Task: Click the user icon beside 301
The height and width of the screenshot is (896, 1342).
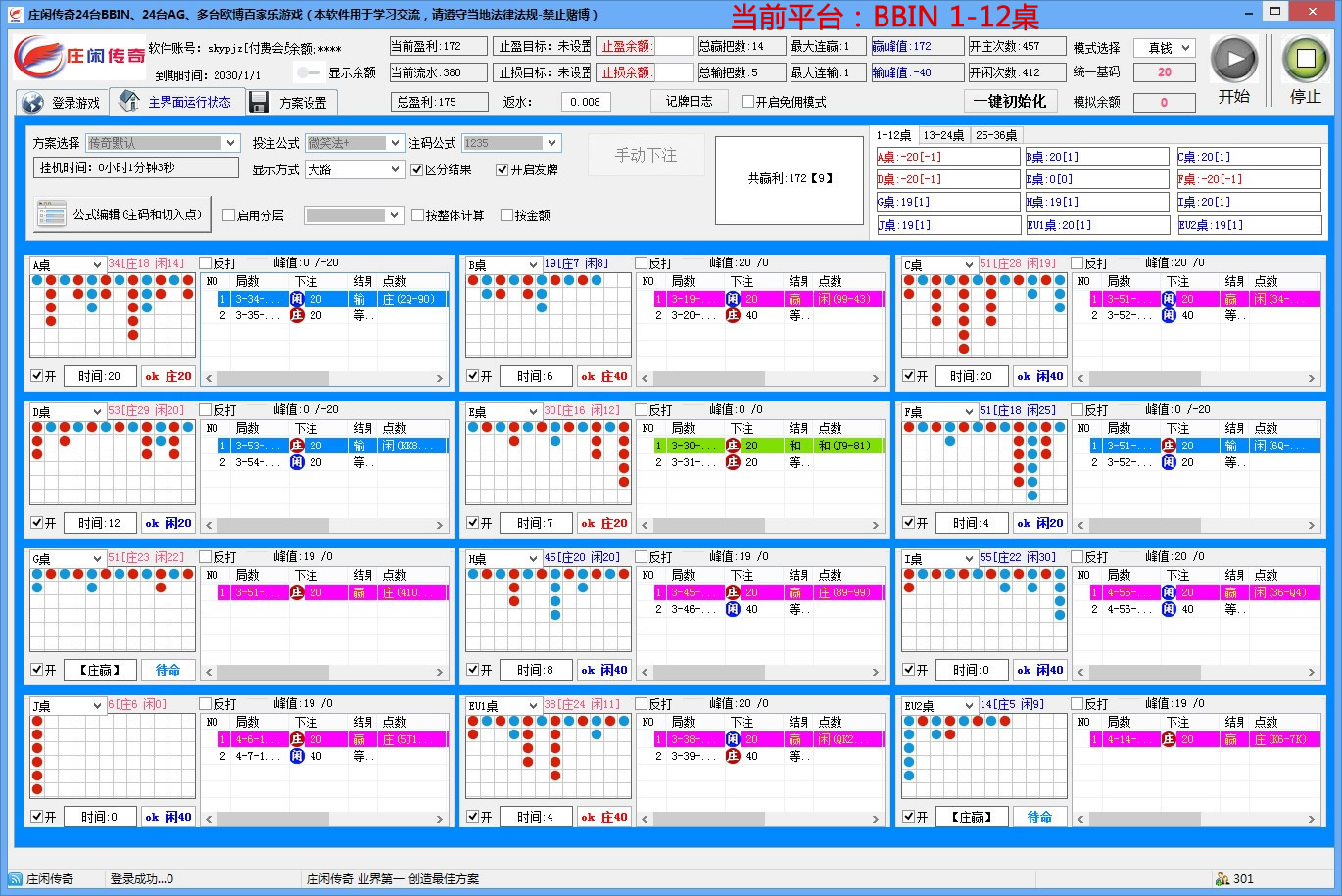Action: 1222,878
